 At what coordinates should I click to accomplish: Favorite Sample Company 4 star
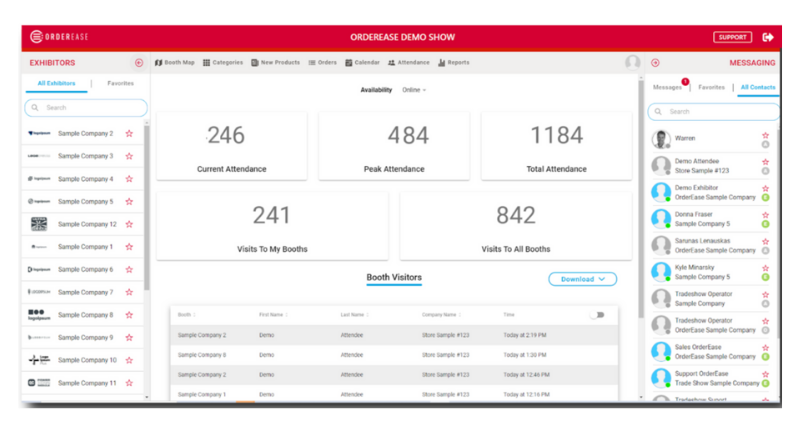point(129,179)
